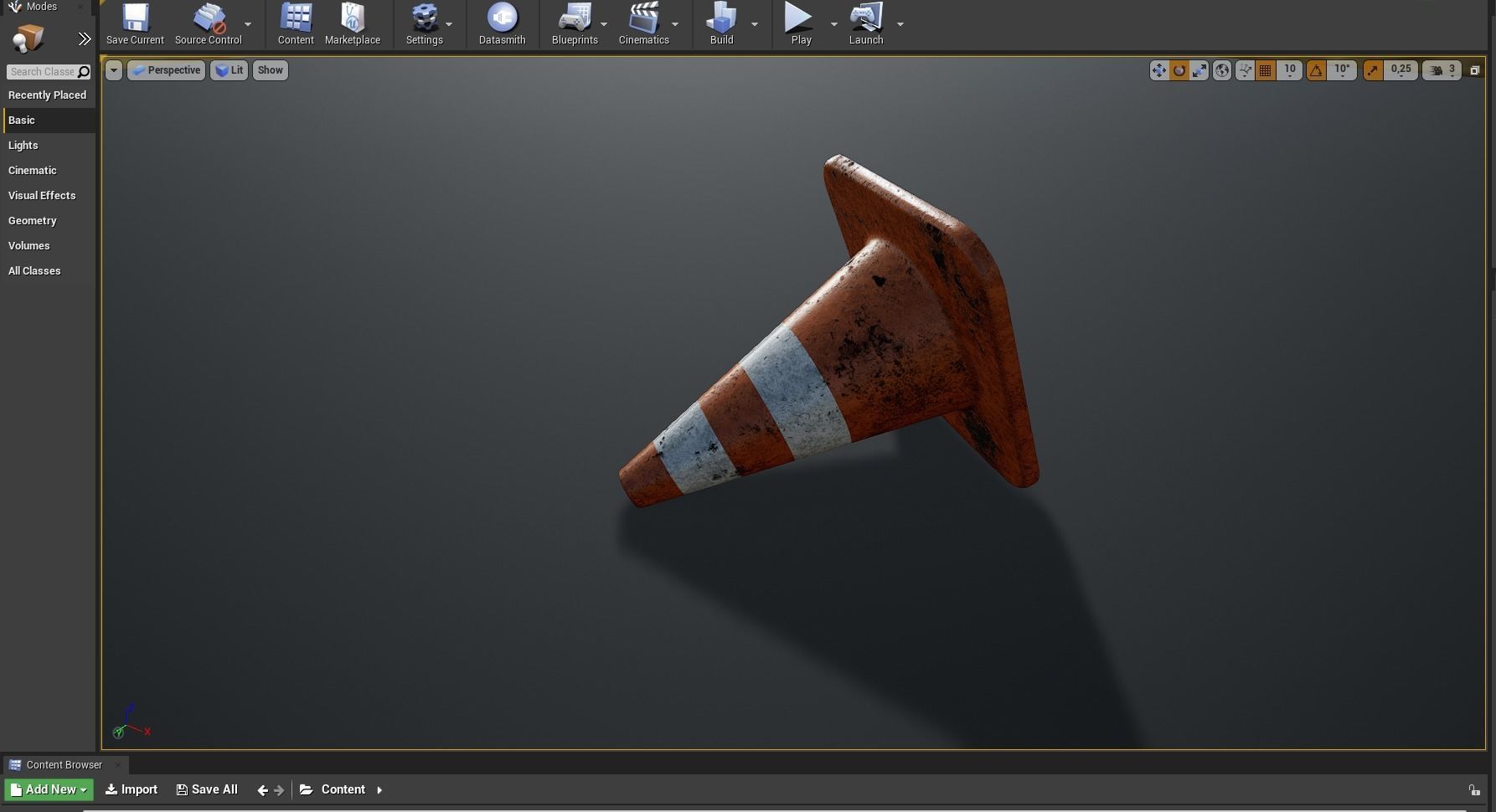Expand the Settings dropdown arrow
1496x812 pixels.
tap(449, 24)
